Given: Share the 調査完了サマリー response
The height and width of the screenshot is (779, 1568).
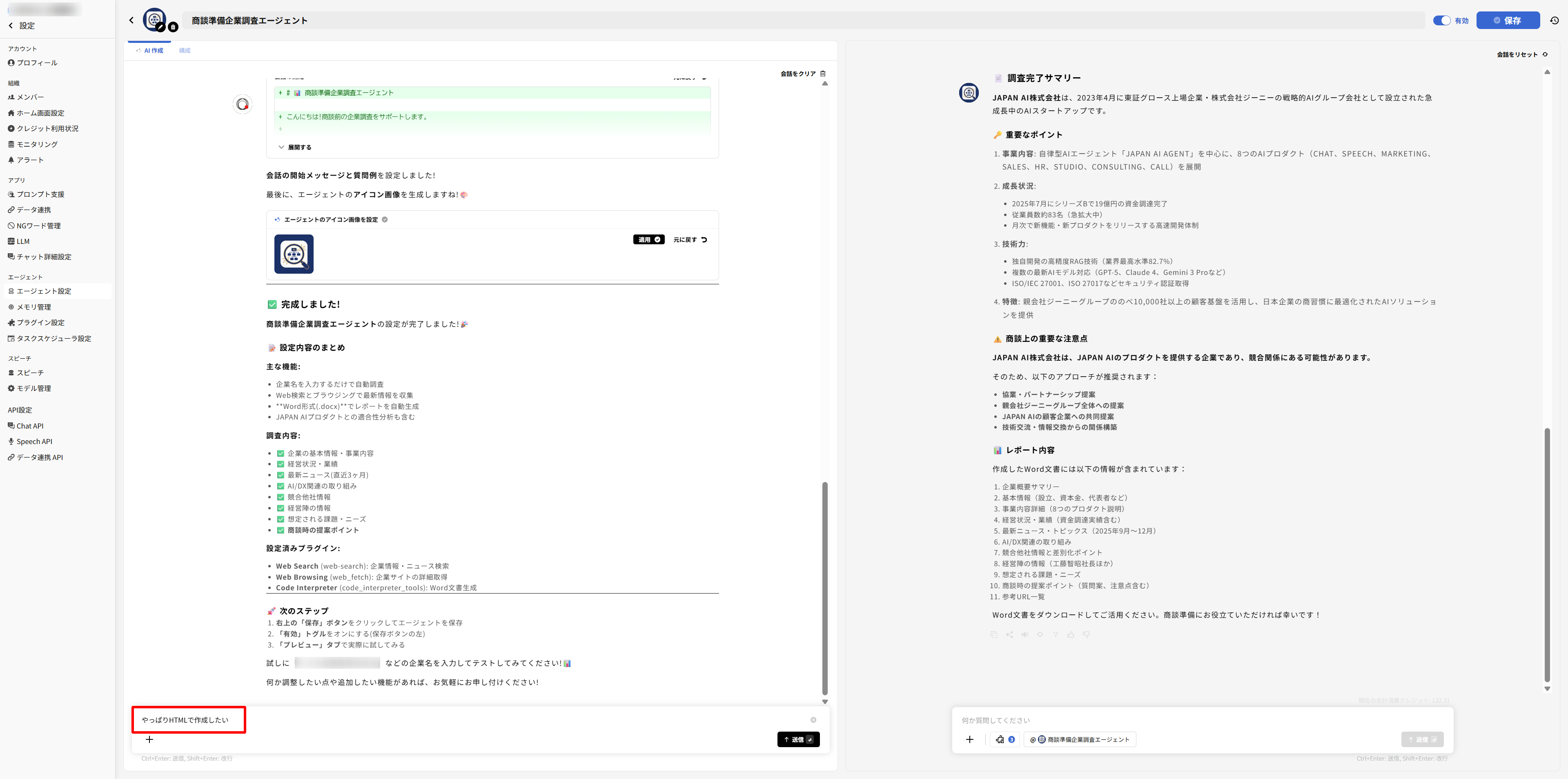Looking at the screenshot, I should pyautogui.click(x=1010, y=635).
